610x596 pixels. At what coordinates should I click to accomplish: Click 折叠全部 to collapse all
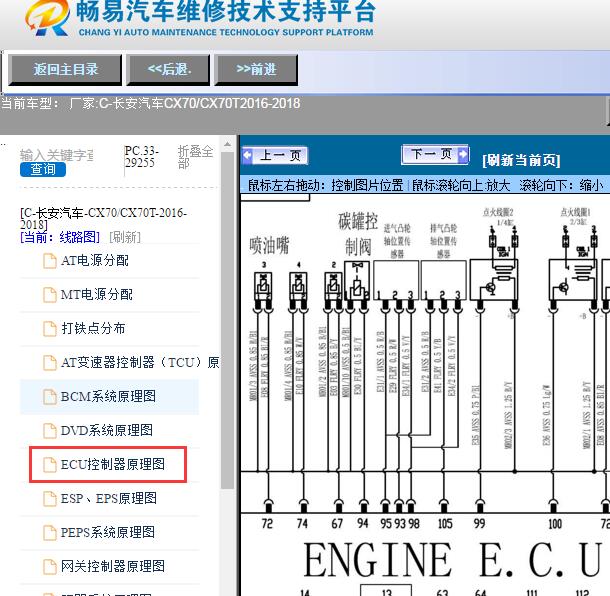195,157
